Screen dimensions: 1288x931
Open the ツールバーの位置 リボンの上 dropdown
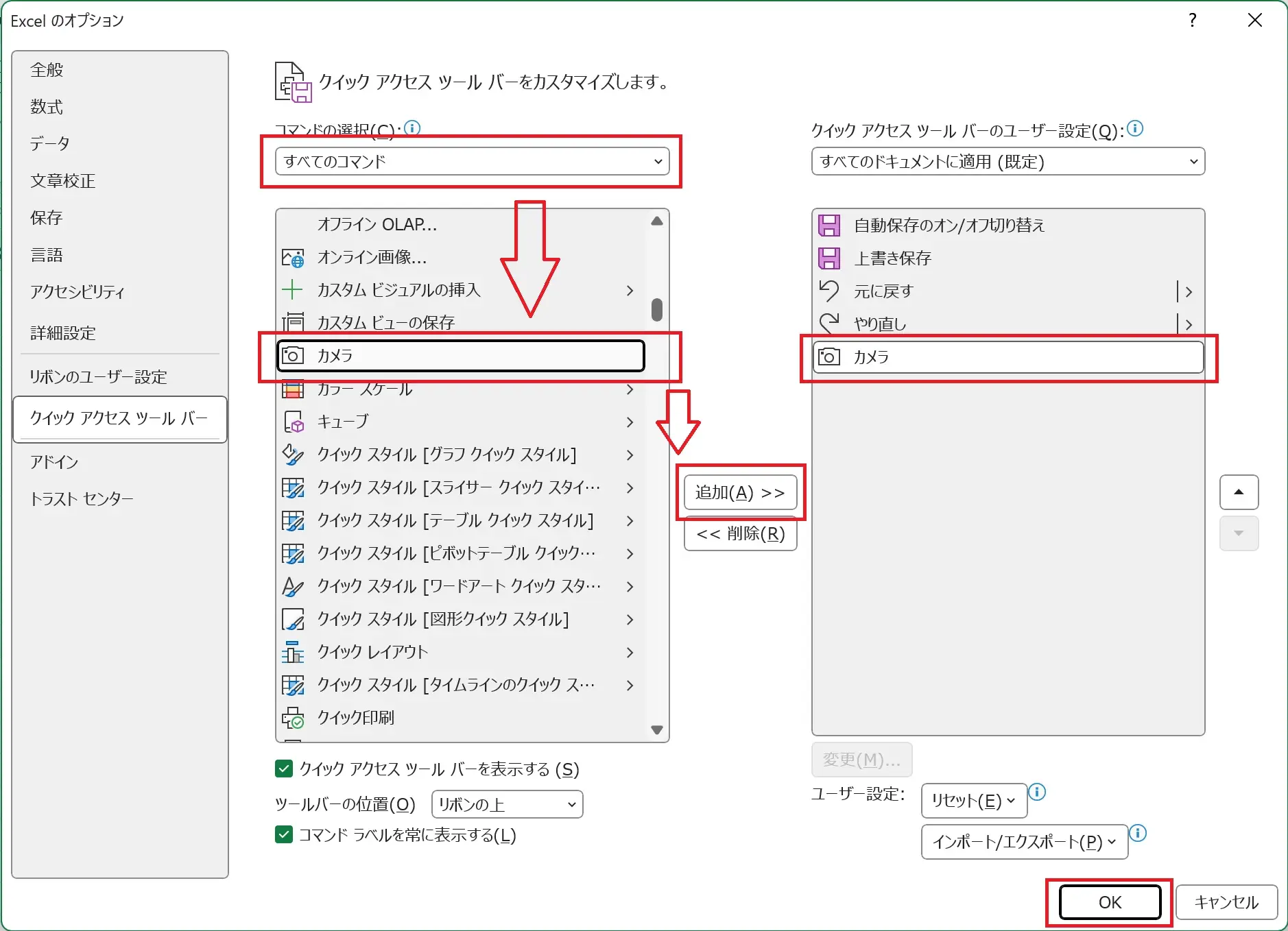[508, 804]
